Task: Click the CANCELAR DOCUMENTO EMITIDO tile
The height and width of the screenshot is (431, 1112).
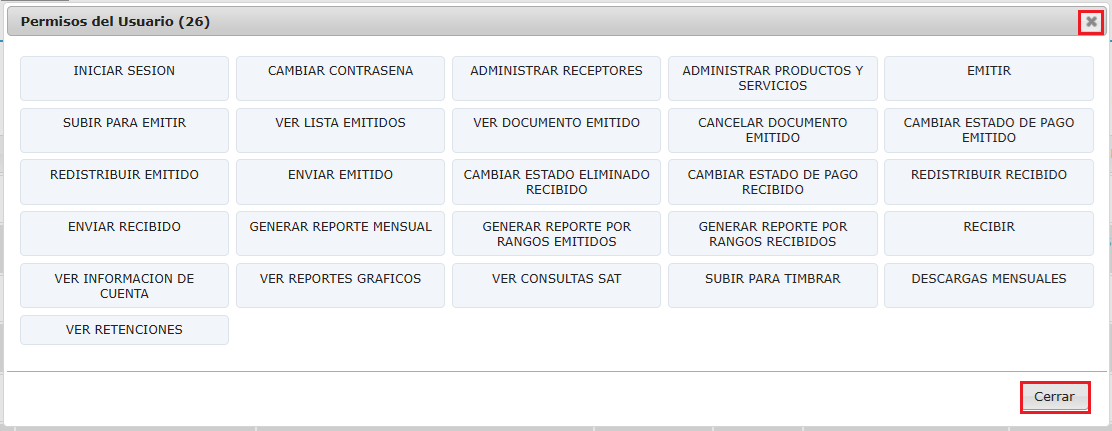Action: tap(772, 130)
